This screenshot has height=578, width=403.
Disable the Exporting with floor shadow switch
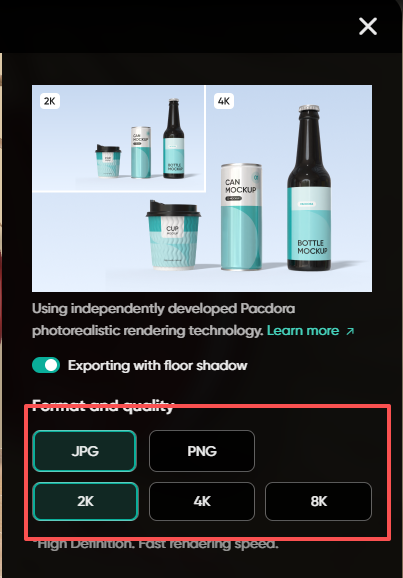click(46, 365)
